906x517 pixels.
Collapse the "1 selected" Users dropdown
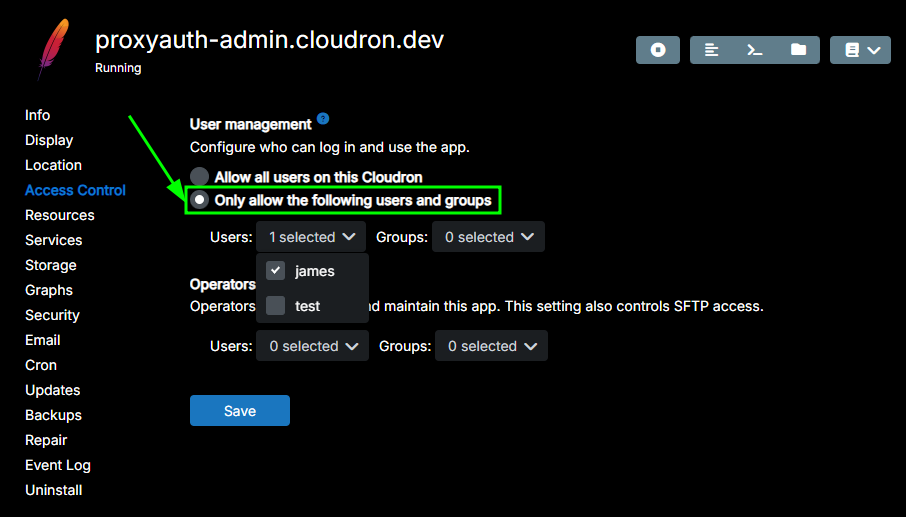point(310,237)
